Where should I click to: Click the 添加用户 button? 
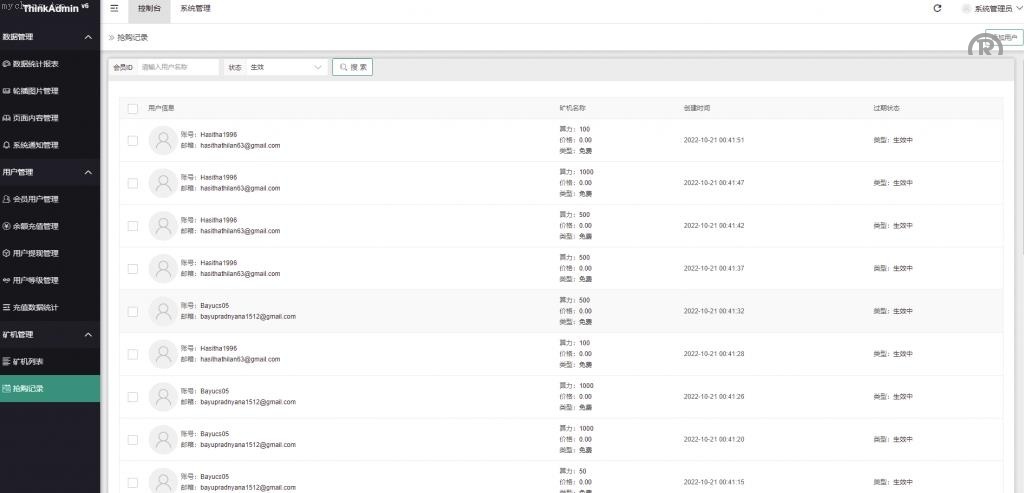click(1003, 37)
